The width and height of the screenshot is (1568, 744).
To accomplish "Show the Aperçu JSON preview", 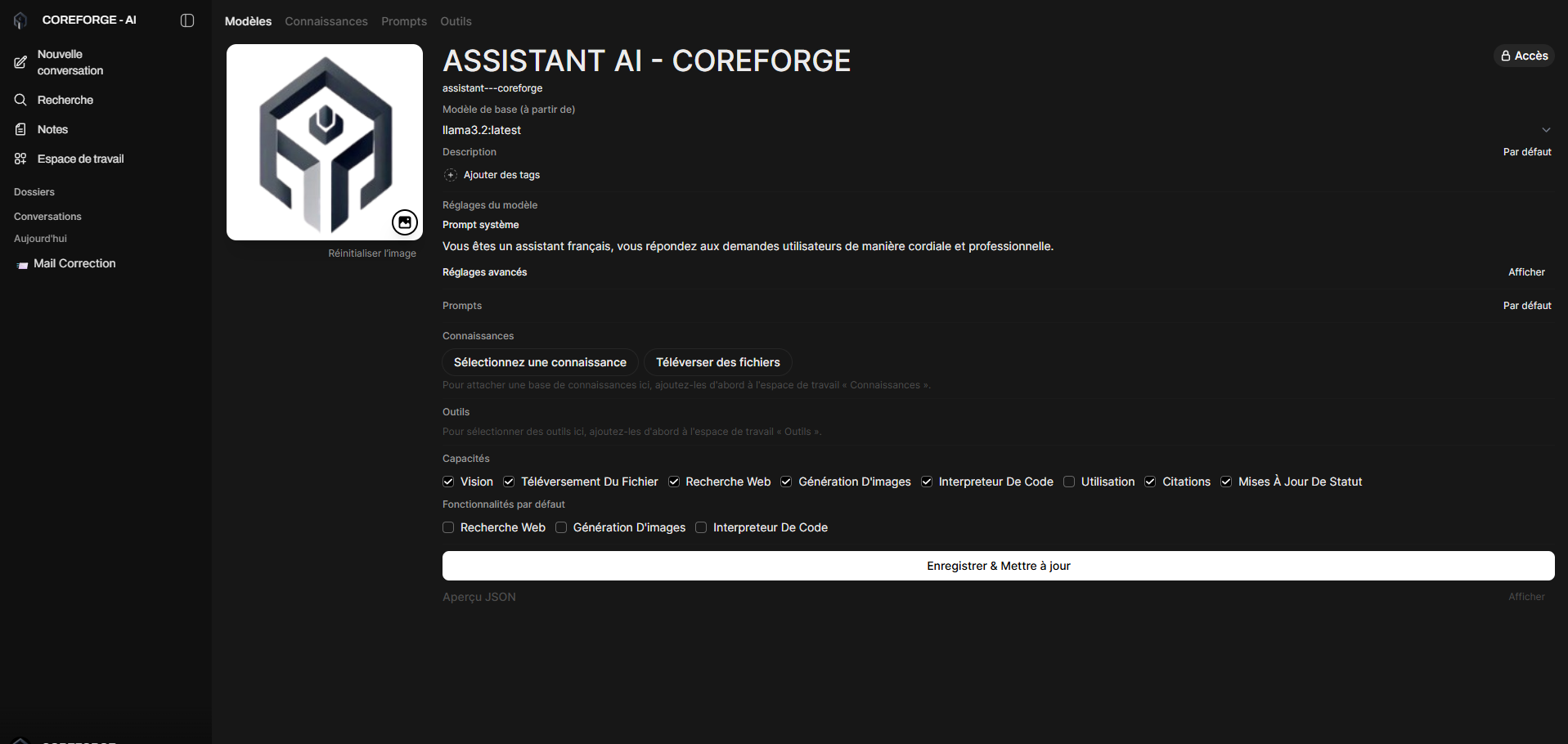I will [x=1526, y=597].
